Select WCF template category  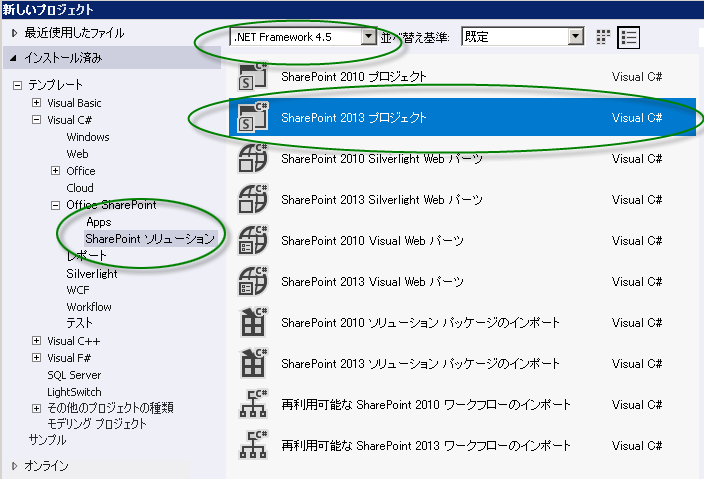(78, 290)
